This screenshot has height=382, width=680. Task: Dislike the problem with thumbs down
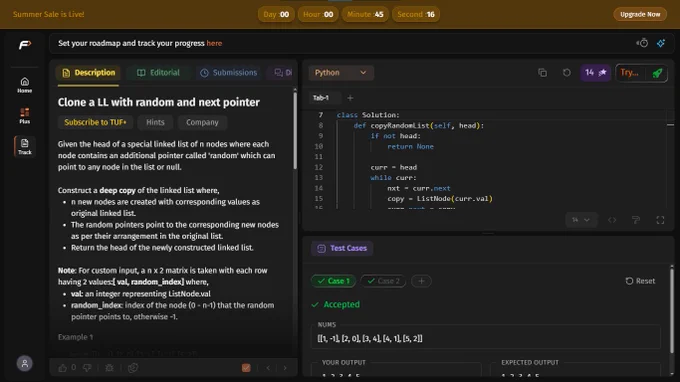87,368
